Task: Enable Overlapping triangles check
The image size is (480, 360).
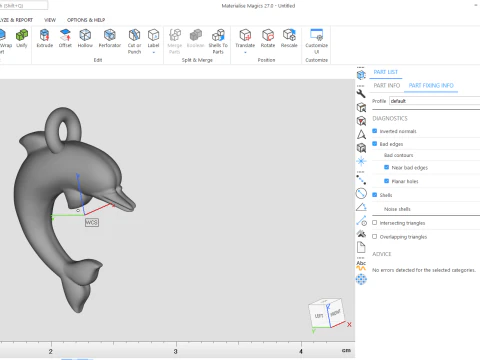Action: [375, 237]
